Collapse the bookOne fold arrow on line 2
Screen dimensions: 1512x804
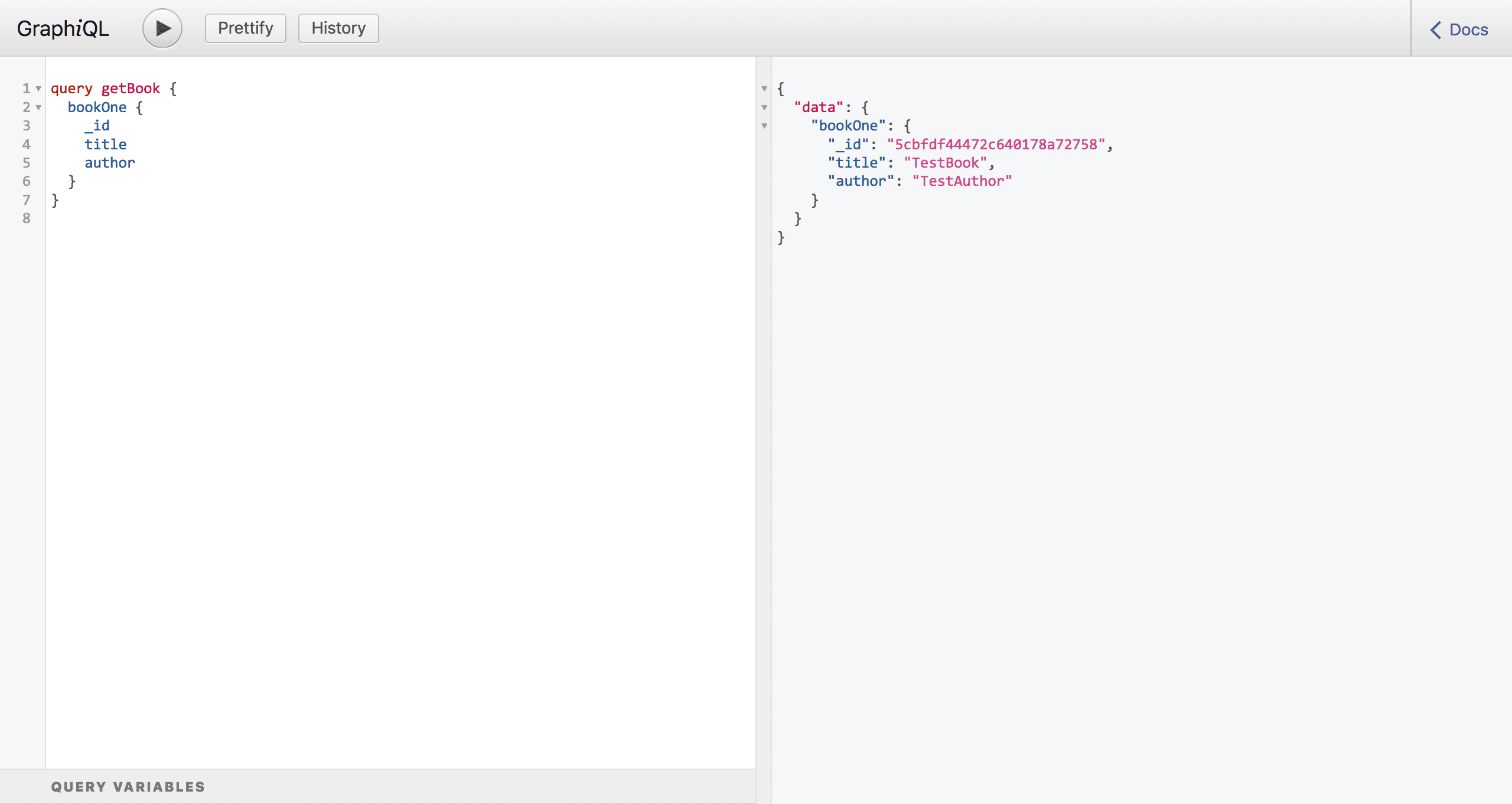38,107
